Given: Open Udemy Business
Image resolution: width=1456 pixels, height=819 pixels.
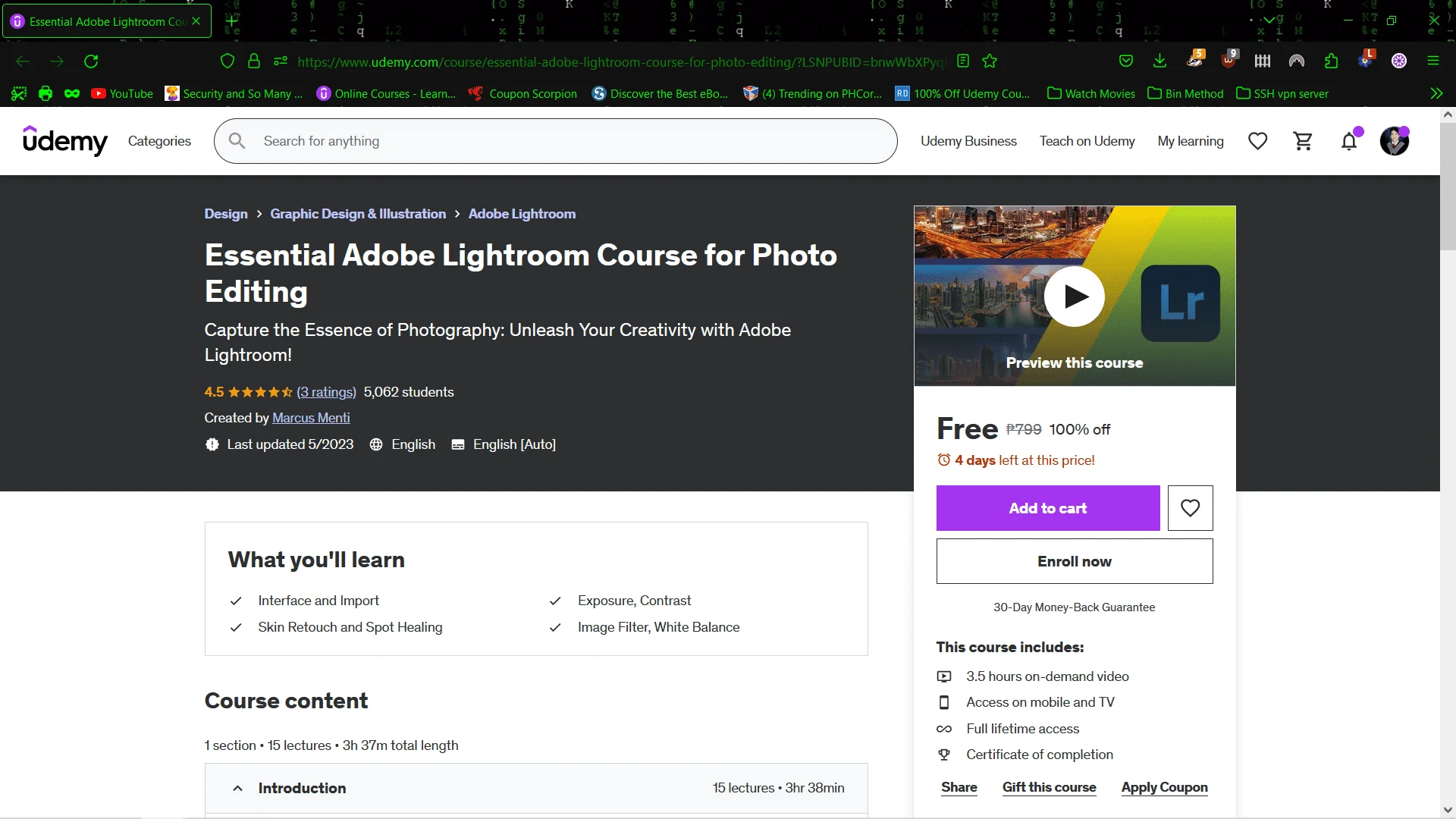Looking at the screenshot, I should 968,141.
